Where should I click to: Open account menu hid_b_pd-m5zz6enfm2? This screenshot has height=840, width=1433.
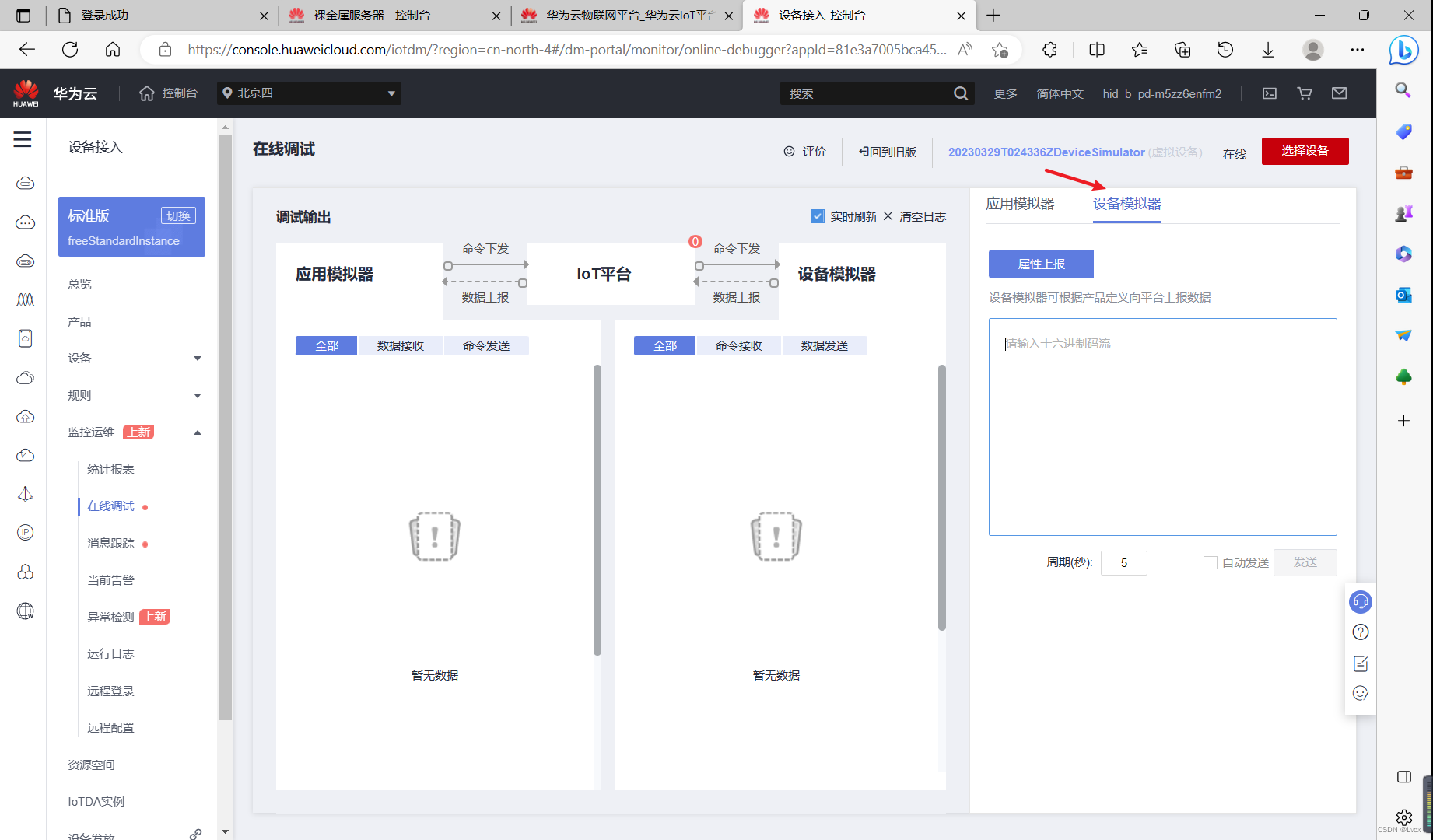coord(1161,93)
